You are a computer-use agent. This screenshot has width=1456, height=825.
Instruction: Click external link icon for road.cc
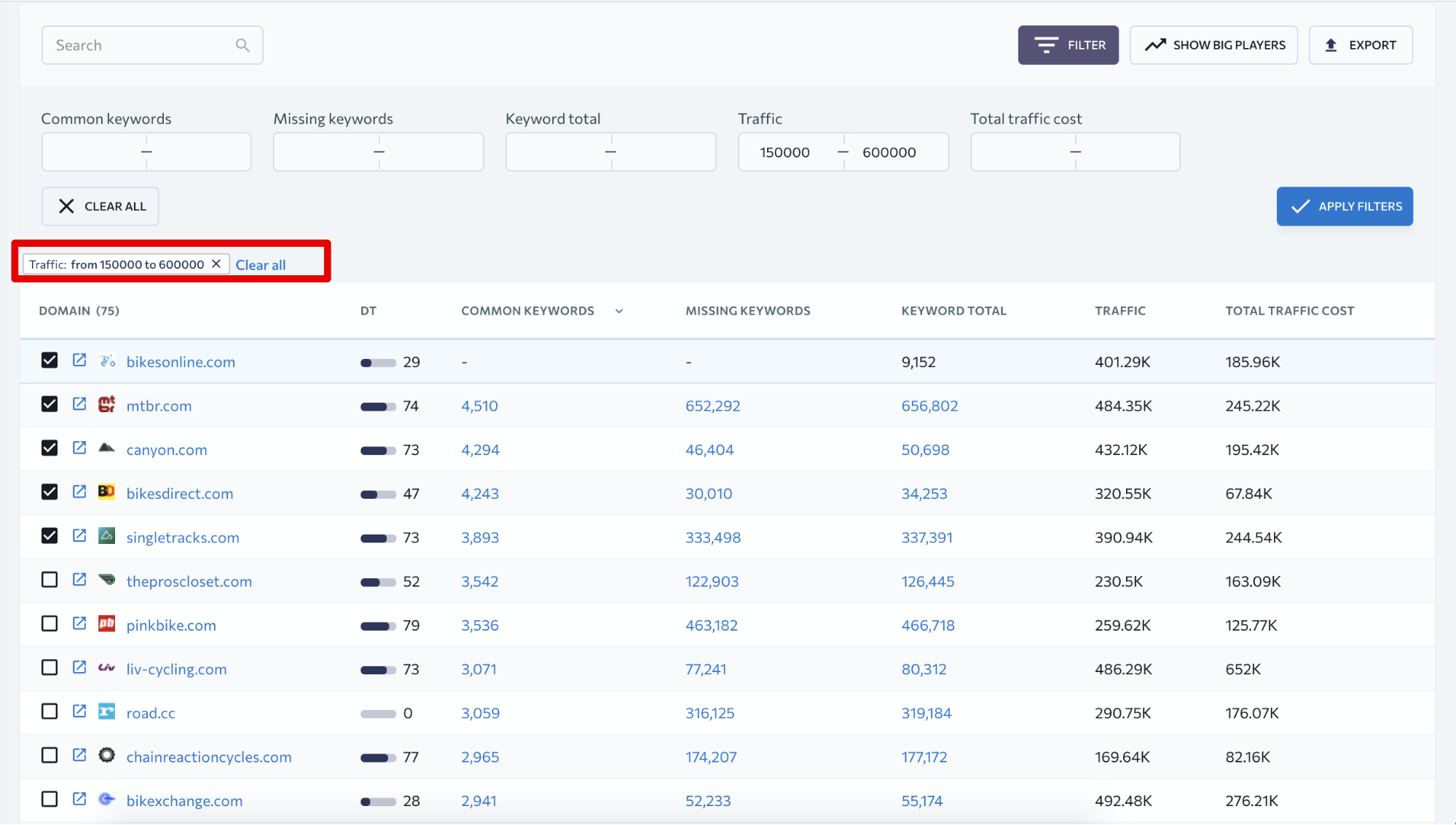click(x=79, y=711)
